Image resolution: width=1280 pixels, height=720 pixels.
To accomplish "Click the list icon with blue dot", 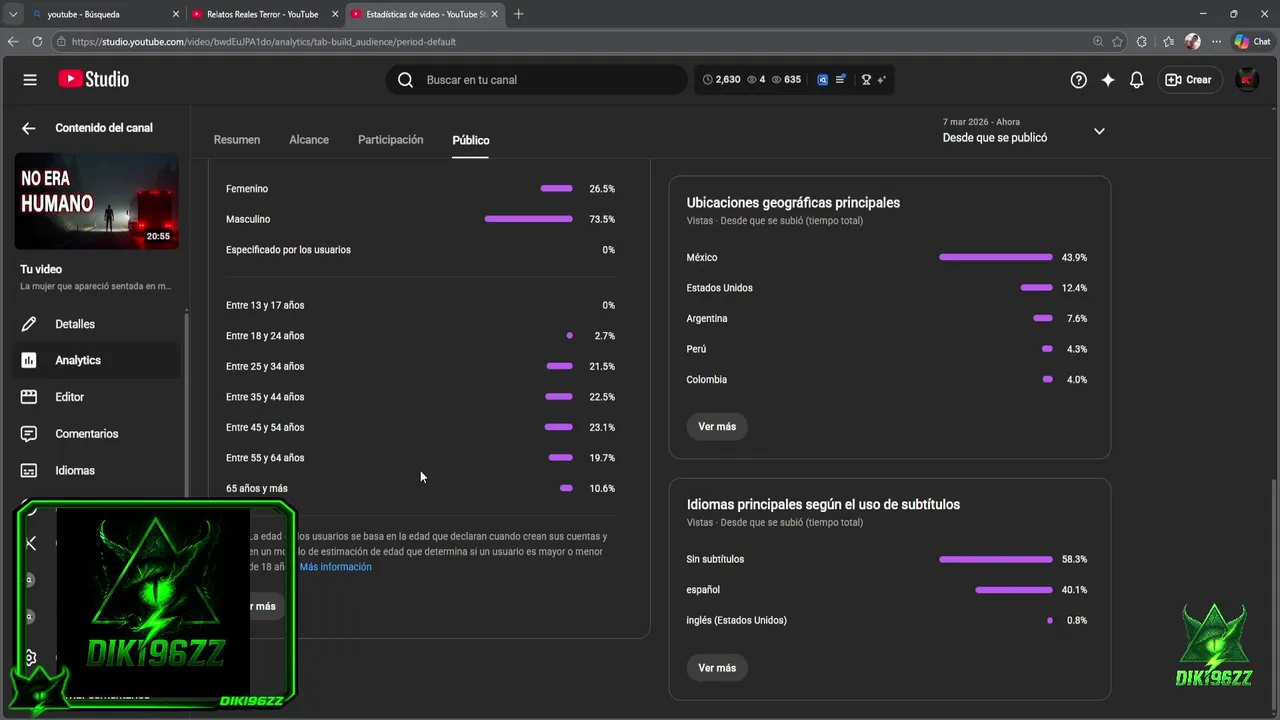I will (841, 80).
